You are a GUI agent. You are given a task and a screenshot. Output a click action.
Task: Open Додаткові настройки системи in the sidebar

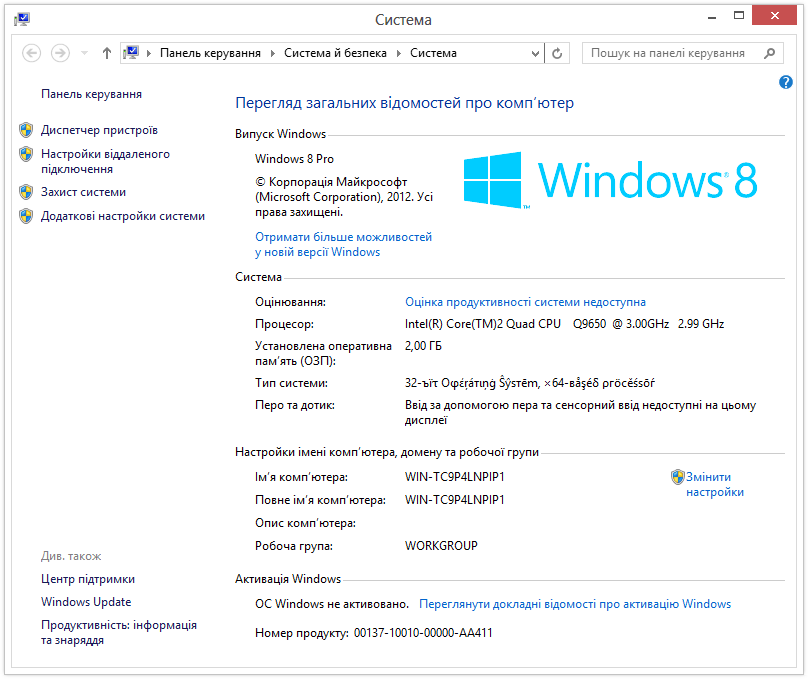click(122, 216)
